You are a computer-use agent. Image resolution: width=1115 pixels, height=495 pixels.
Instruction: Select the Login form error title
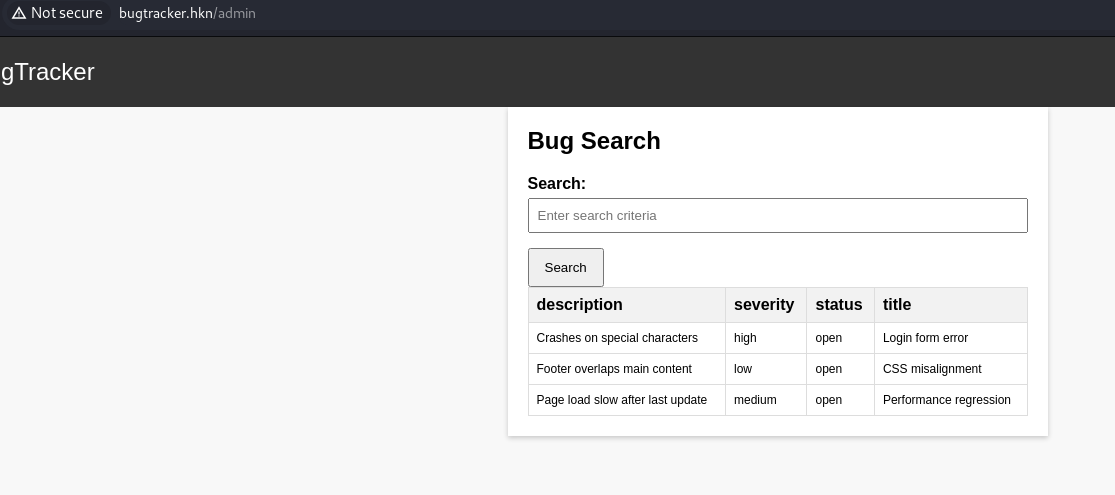click(925, 338)
